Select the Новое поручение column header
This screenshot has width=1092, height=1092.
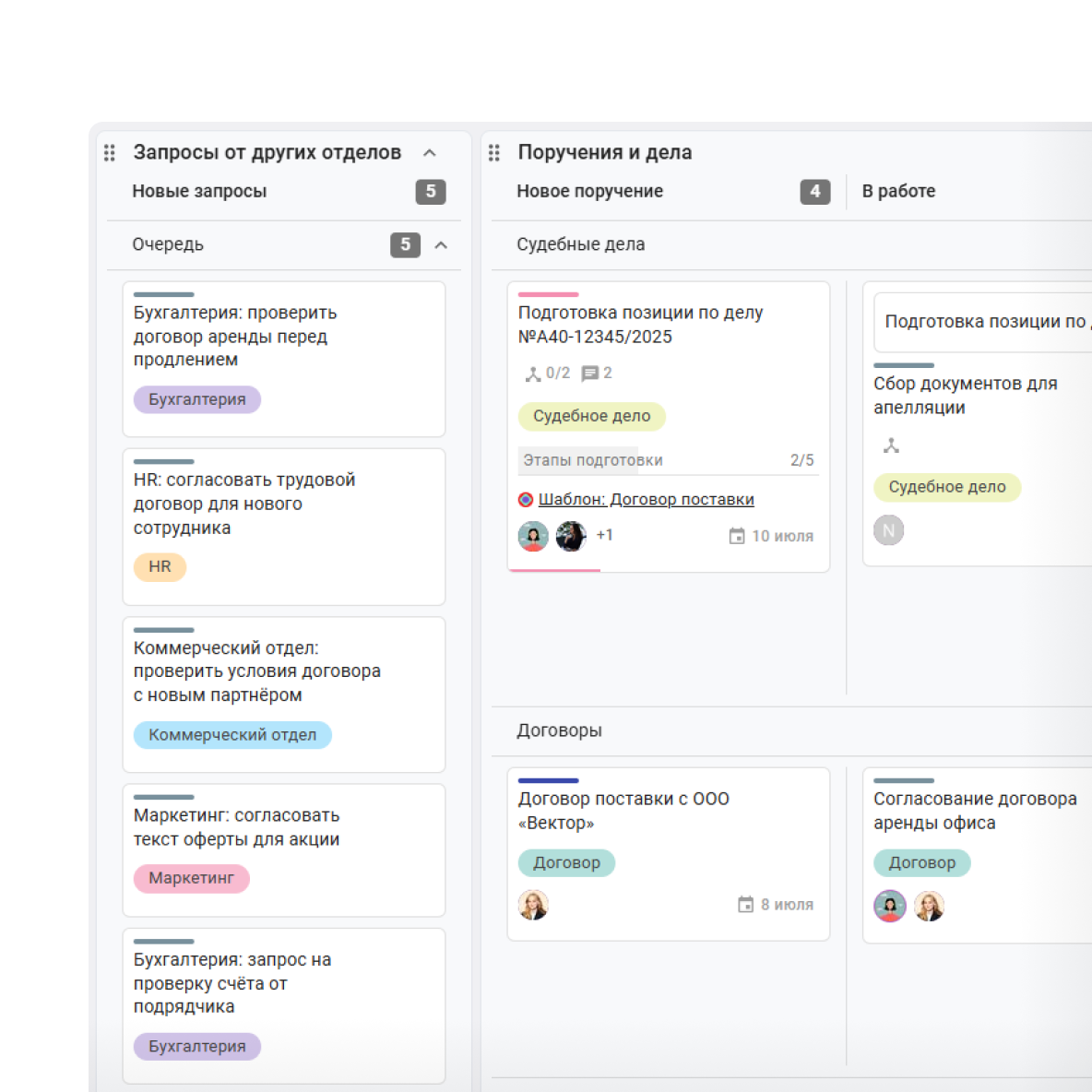[589, 191]
